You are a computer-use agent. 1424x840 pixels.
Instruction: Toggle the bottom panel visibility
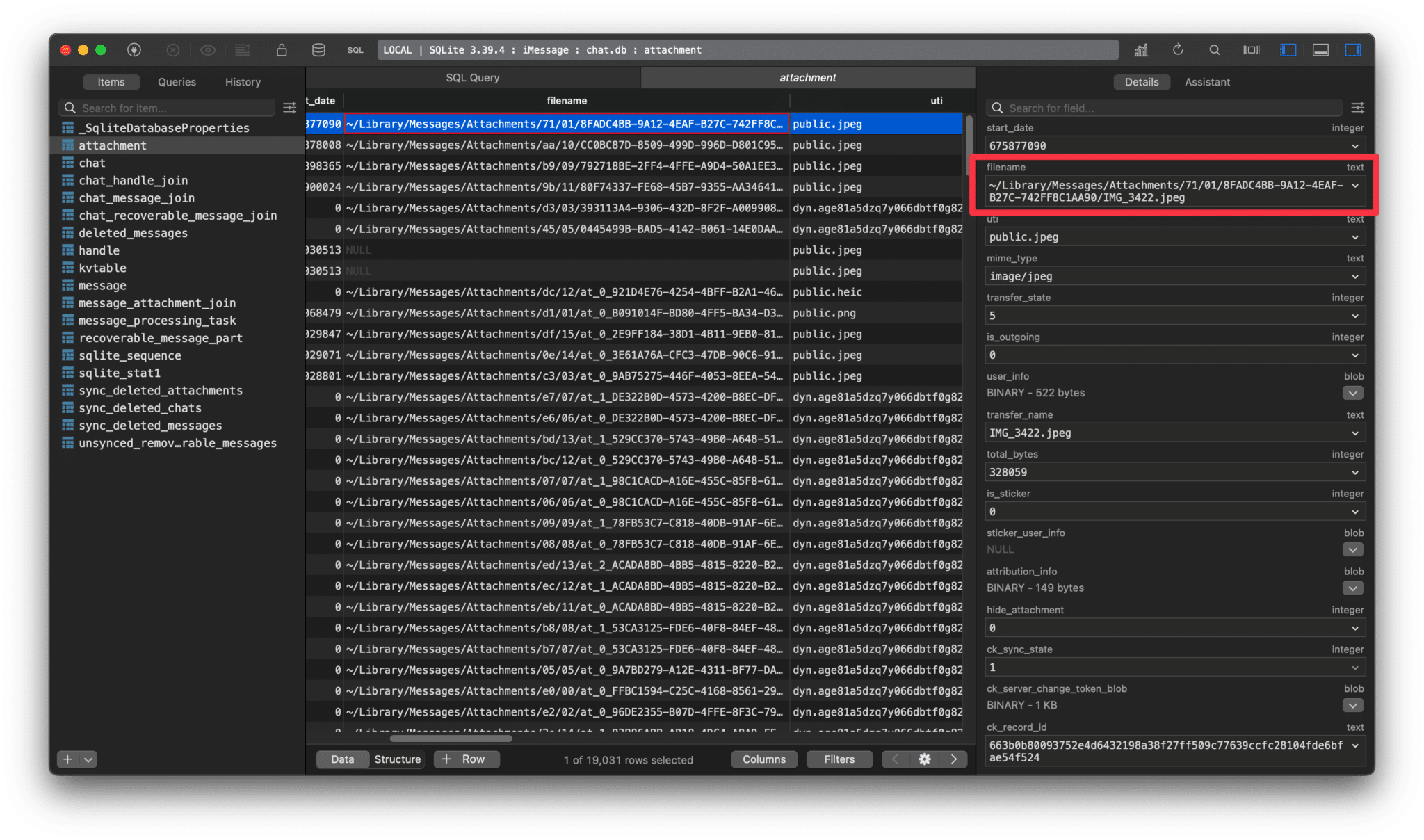(x=1320, y=49)
